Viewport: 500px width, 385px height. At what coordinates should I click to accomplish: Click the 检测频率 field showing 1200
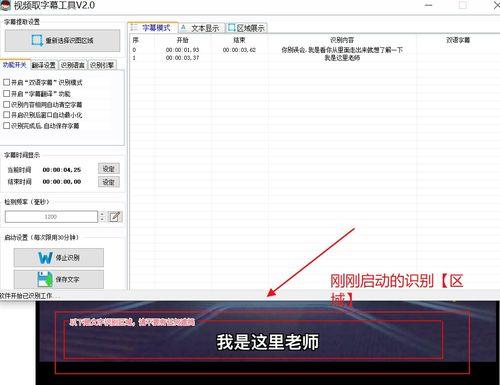[x=51, y=217]
